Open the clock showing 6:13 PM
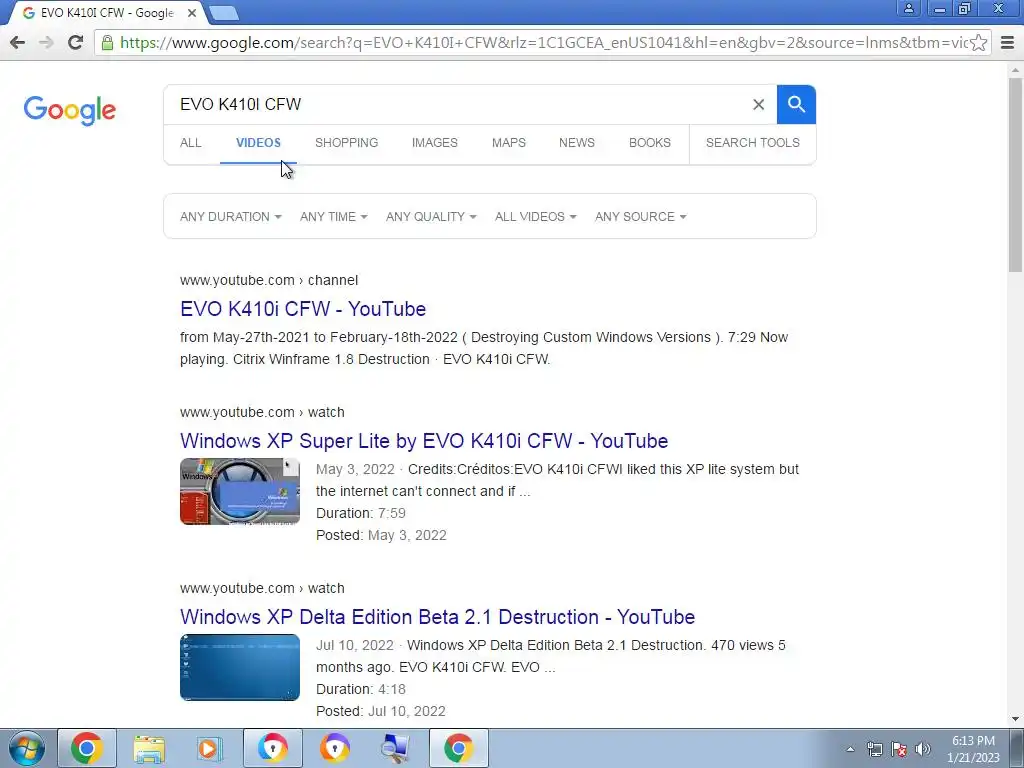The height and width of the screenshot is (768, 1024). [973, 749]
